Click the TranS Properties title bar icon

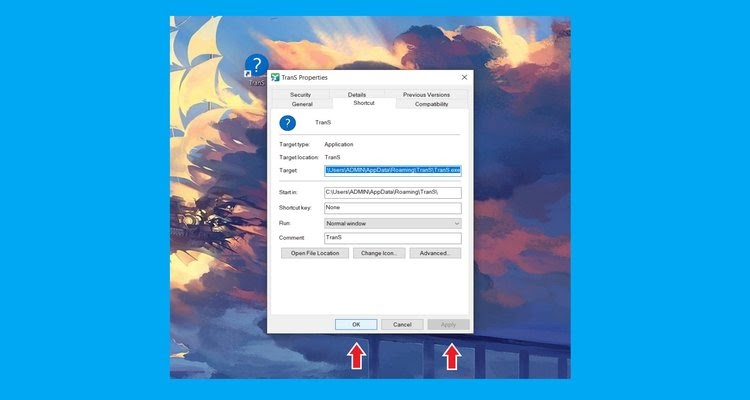pos(275,77)
